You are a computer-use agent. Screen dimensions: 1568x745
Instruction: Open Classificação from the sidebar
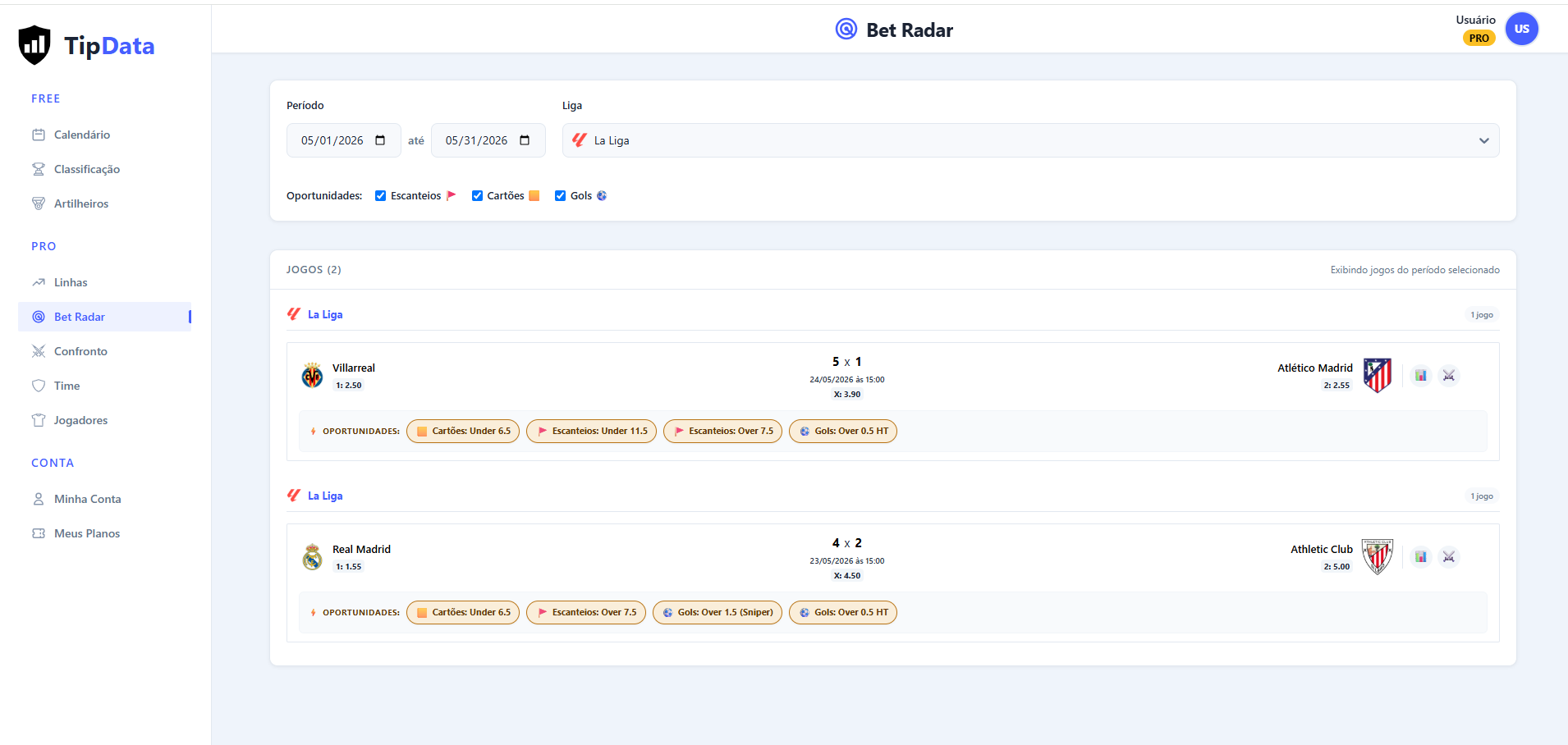click(104, 169)
